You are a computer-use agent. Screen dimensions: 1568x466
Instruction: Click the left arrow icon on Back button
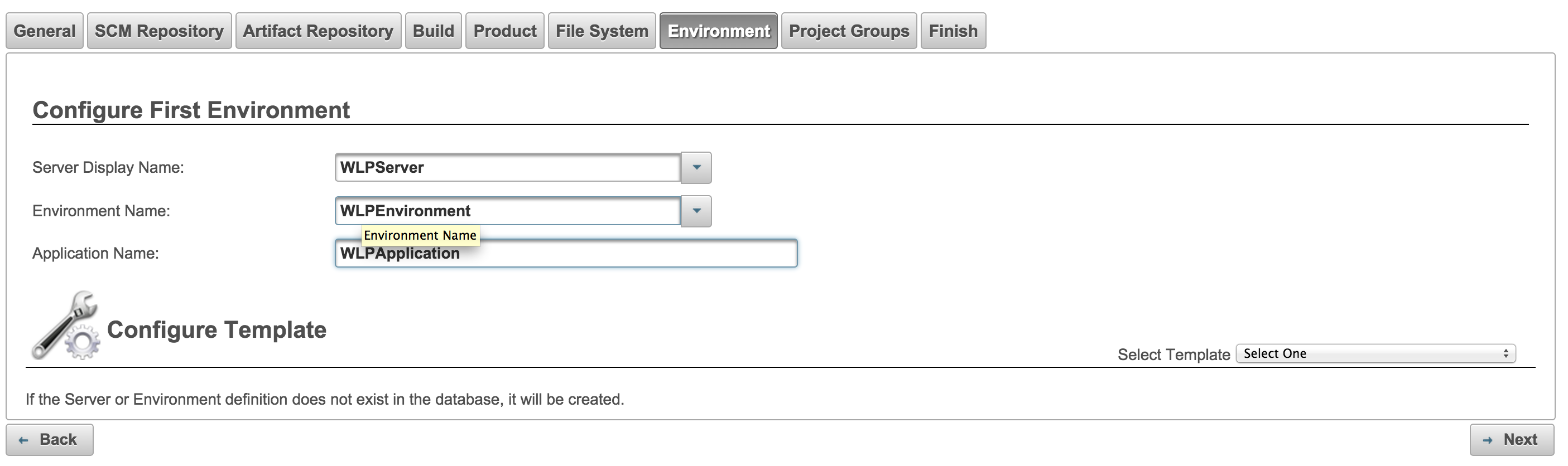(x=24, y=440)
